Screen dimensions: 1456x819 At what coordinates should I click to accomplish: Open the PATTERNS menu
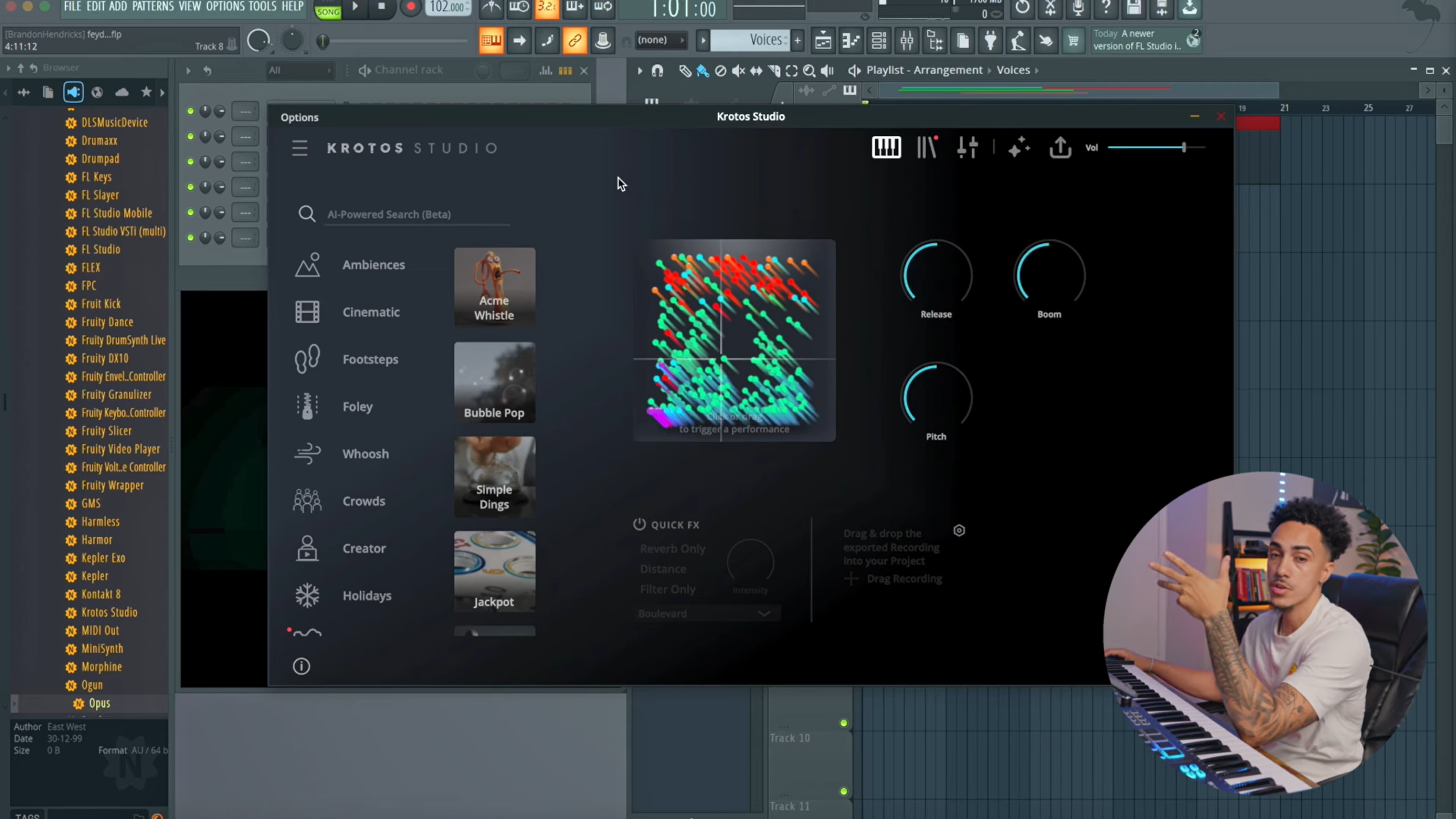(x=153, y=6)
